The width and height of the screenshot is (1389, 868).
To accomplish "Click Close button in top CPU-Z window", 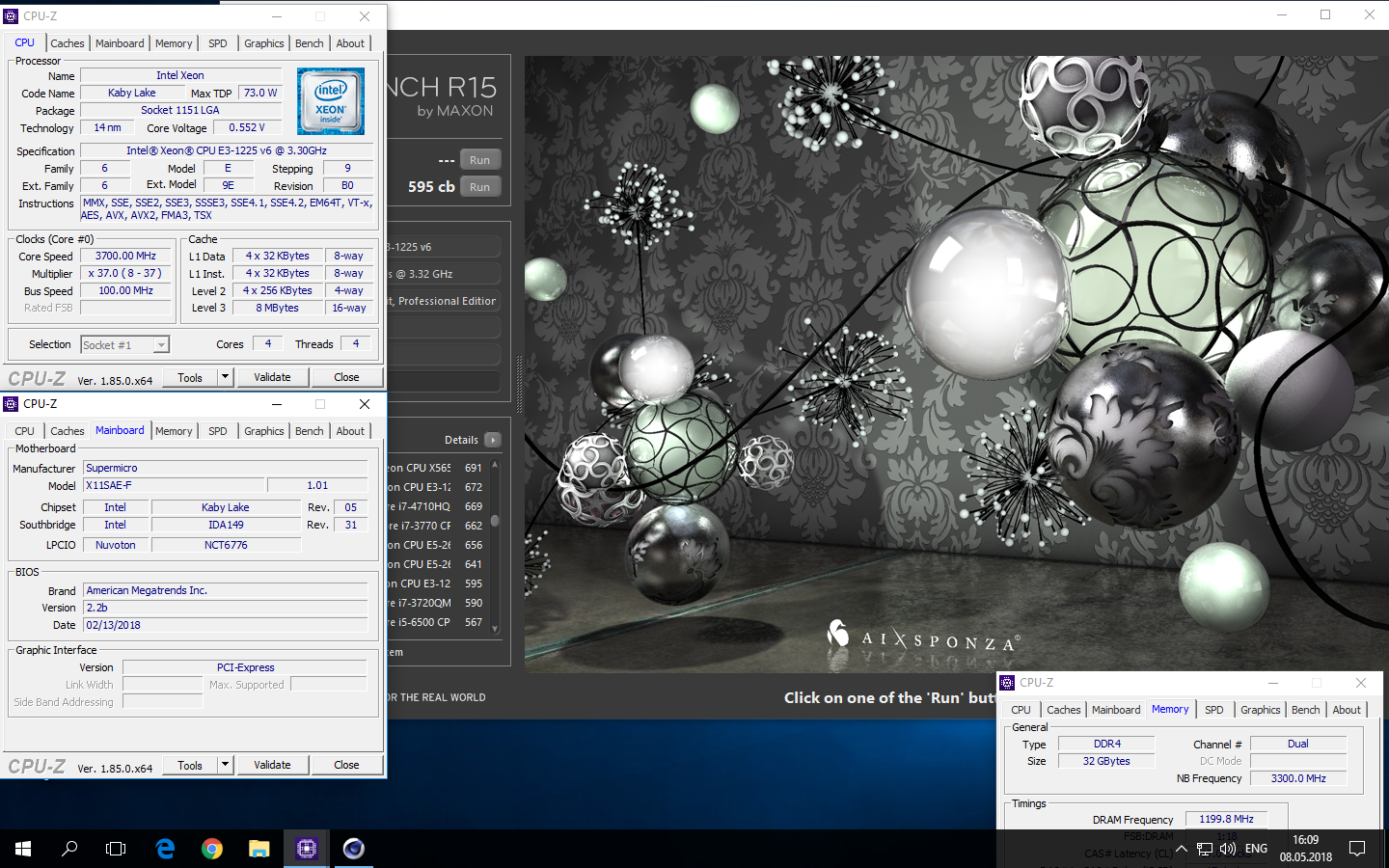I will (x=346, y=377).
